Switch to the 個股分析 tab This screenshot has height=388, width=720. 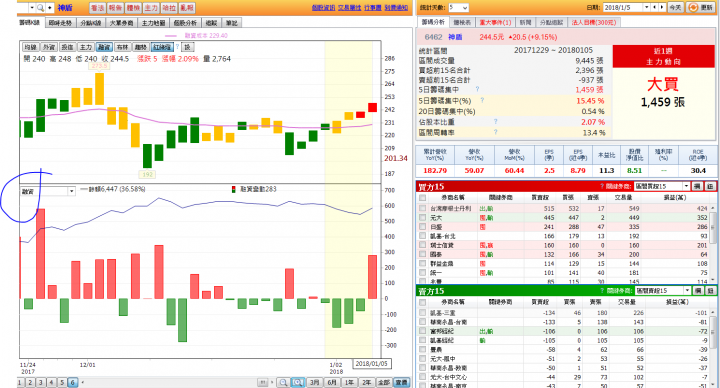(x=185, y=23)
